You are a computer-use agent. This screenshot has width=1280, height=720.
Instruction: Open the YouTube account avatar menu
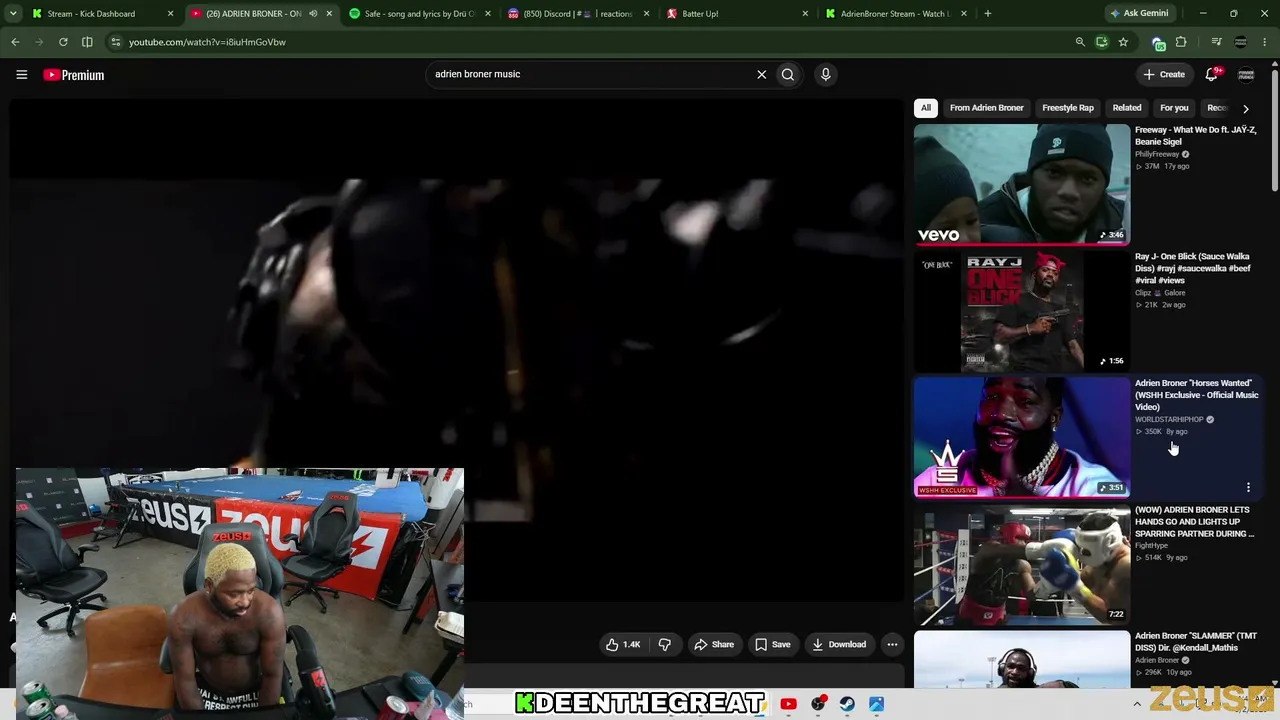click(1246, 74)
